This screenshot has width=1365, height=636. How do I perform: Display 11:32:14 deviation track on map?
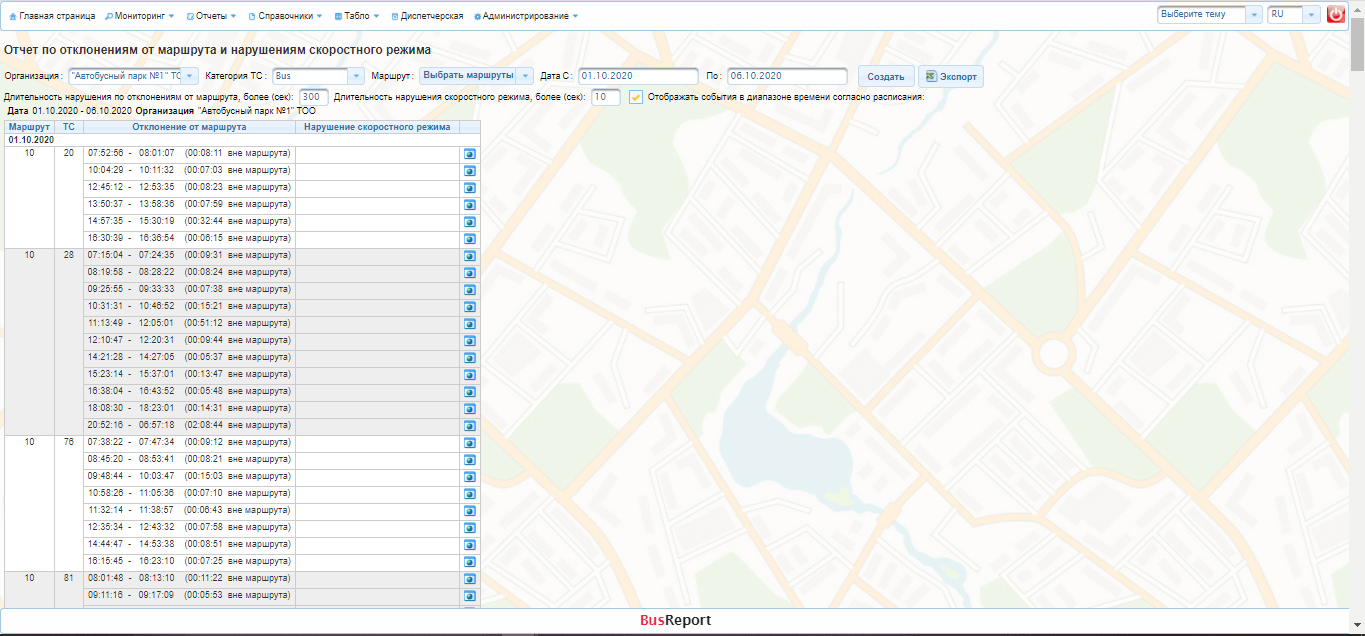pos(470,511)
